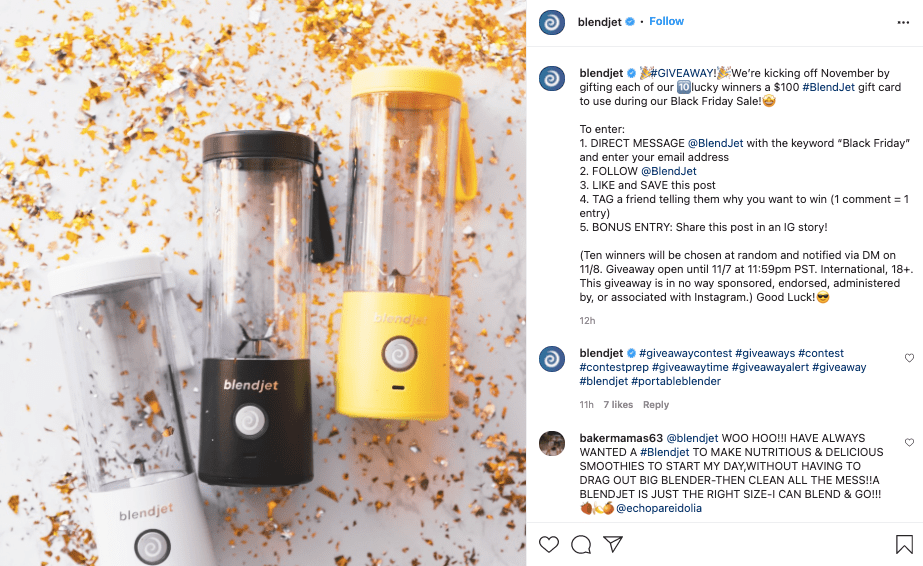Click the #BlendJet hashtag in caption

tap(828, 87)
